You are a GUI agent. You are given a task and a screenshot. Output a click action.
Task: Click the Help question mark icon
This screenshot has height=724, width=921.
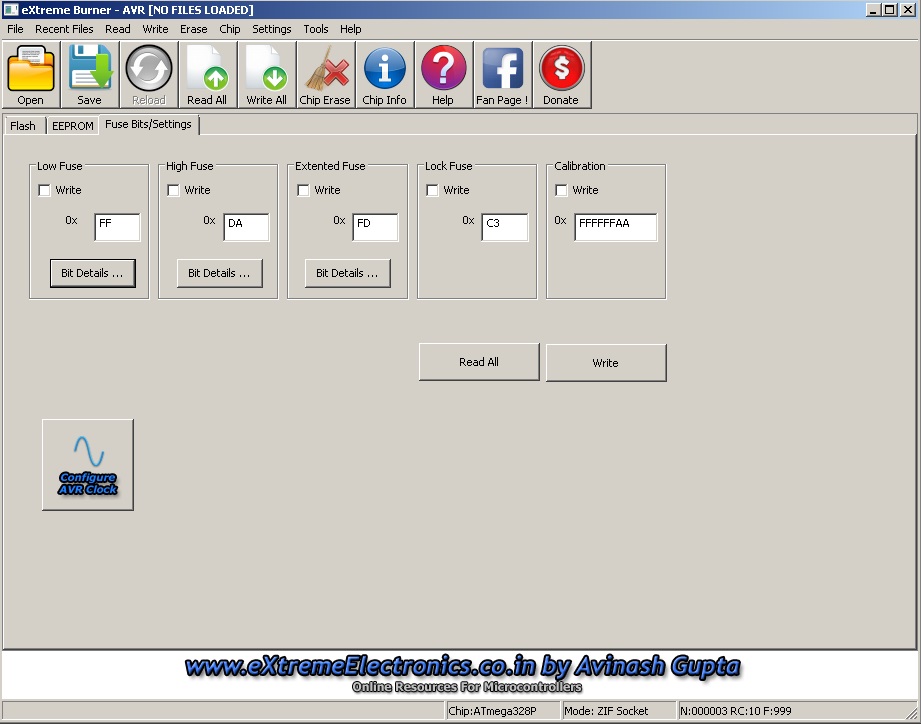[443, 75]
